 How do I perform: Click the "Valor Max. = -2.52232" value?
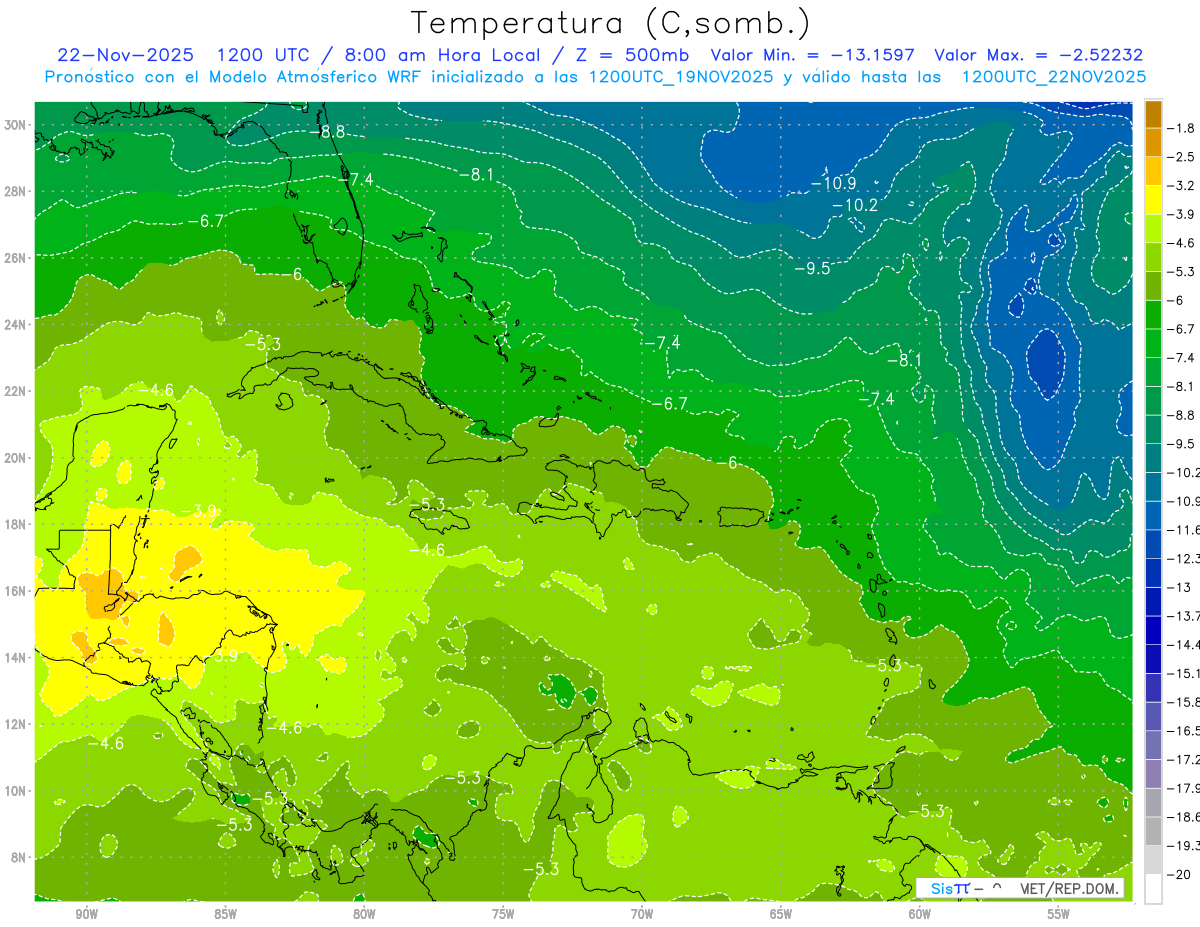pyautogui.click(x=1038, y=55)
